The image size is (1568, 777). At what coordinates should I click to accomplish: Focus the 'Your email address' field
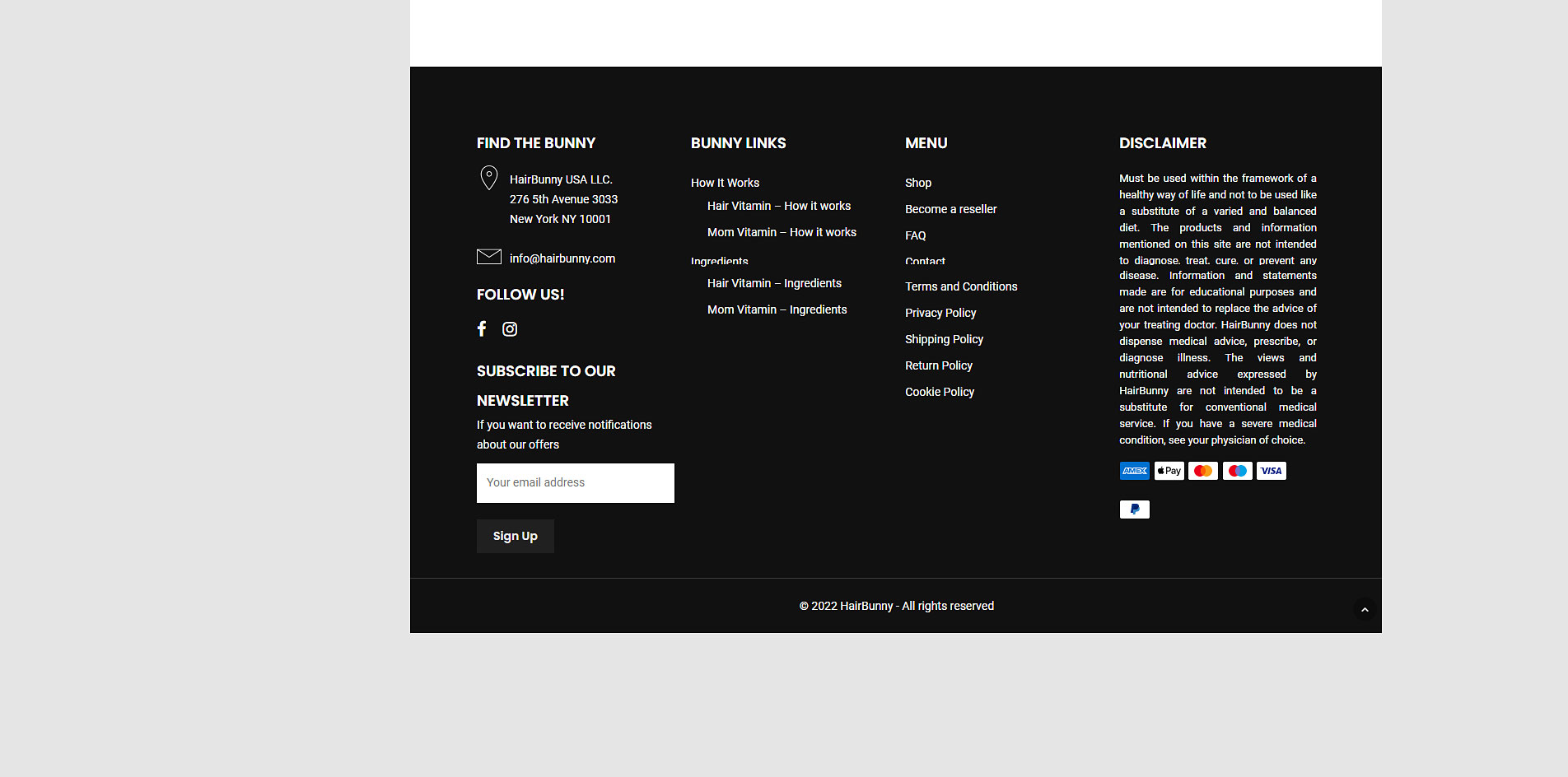[576, 483]
